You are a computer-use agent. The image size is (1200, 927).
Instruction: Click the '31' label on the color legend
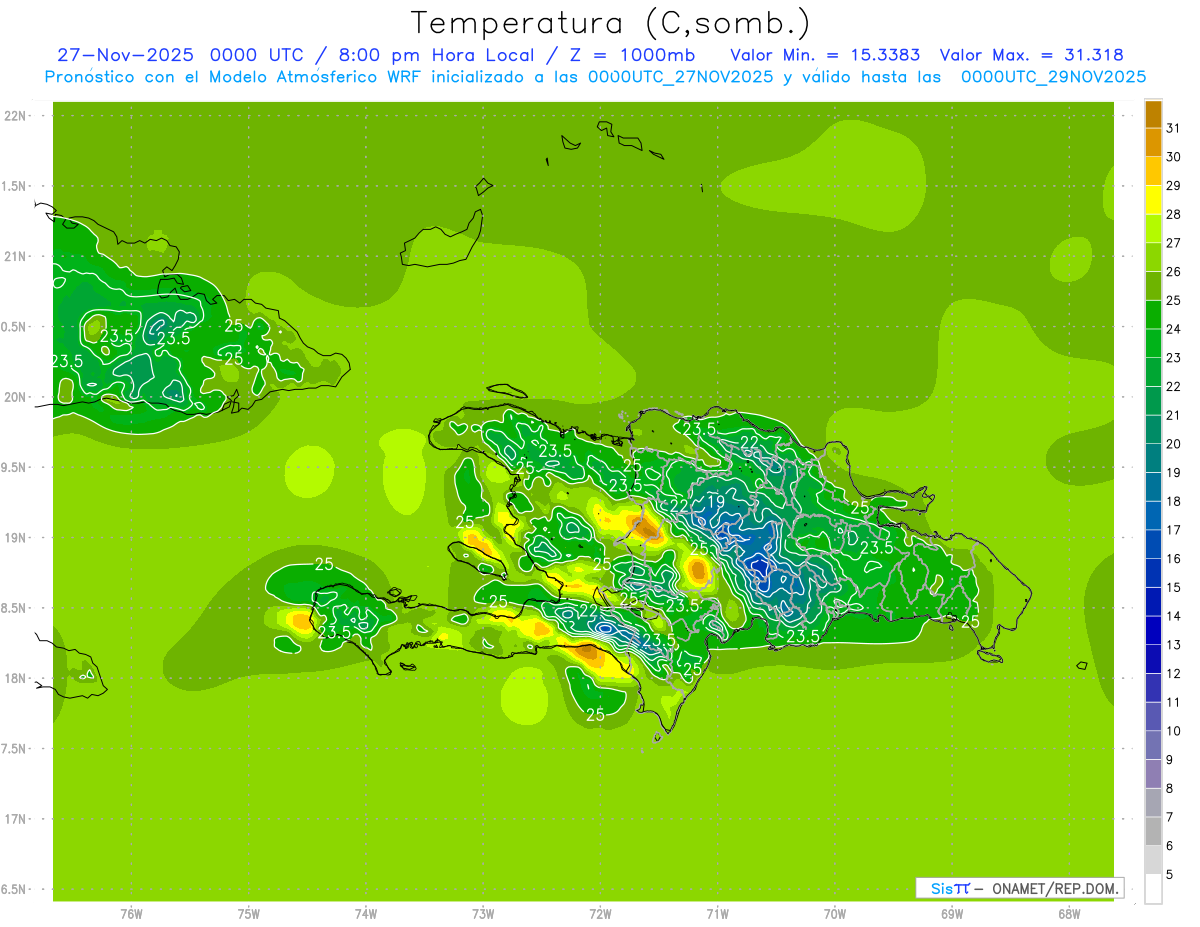(1173, 128)
